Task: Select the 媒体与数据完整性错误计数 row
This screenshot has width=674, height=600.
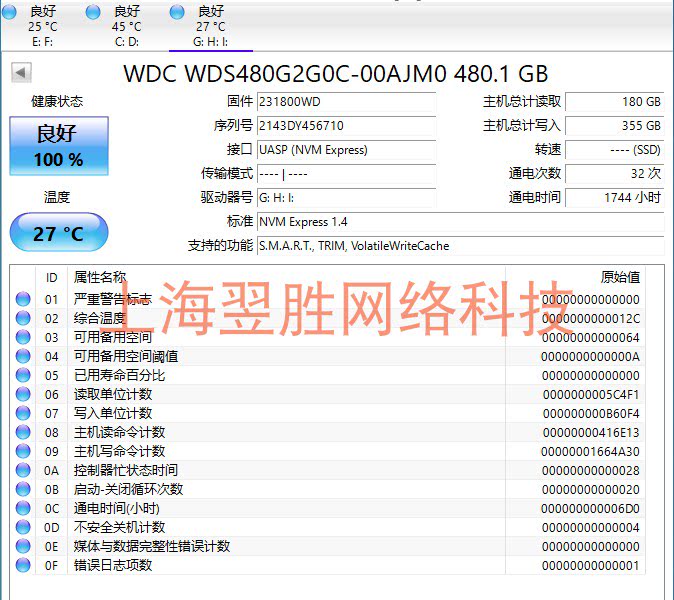Action: pos(328,546)
